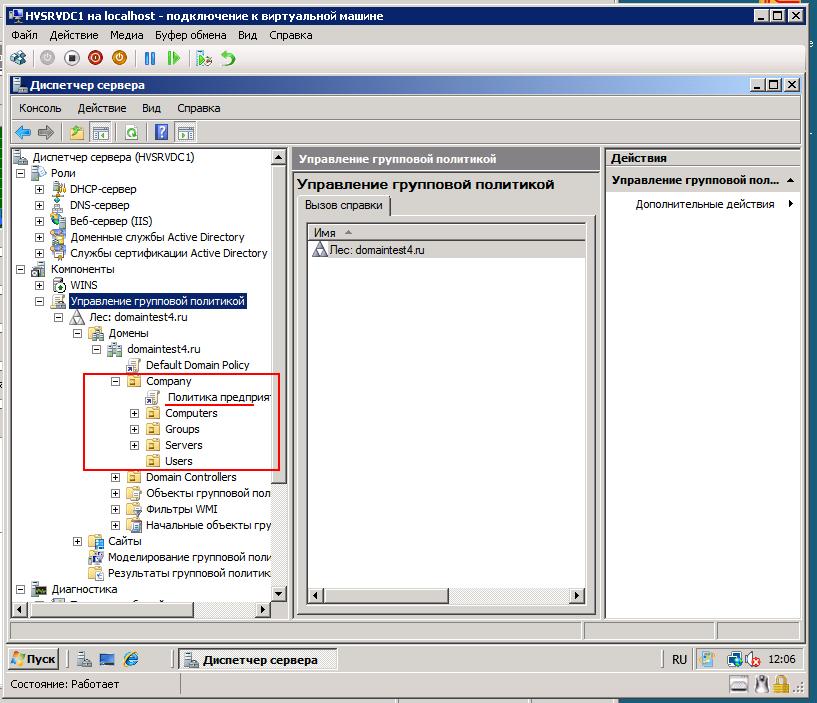
Task: Open the Справка menu in Server Manager
Action: [199, 108]
